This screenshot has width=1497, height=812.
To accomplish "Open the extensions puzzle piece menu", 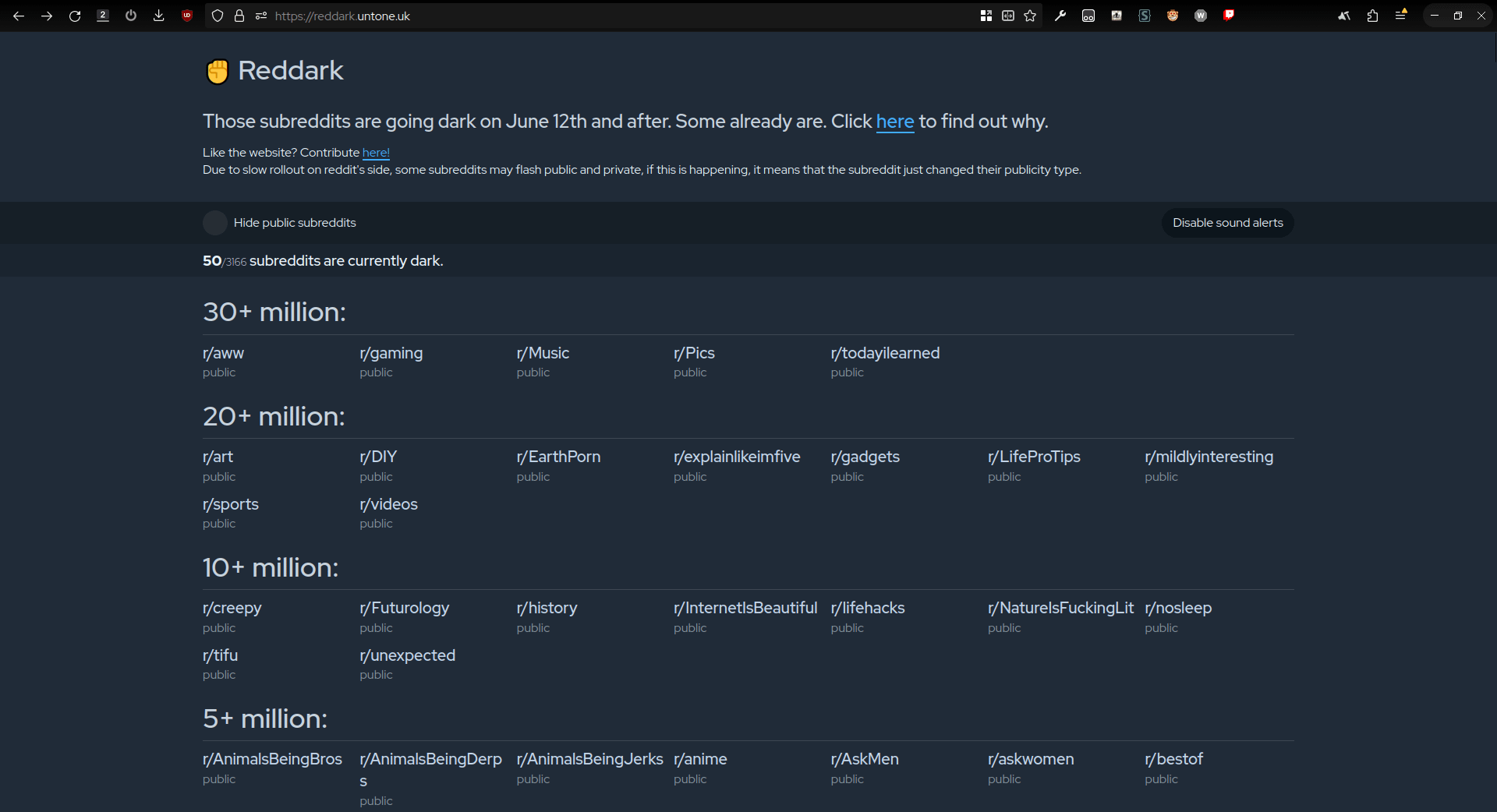I will click(1372, 16).
